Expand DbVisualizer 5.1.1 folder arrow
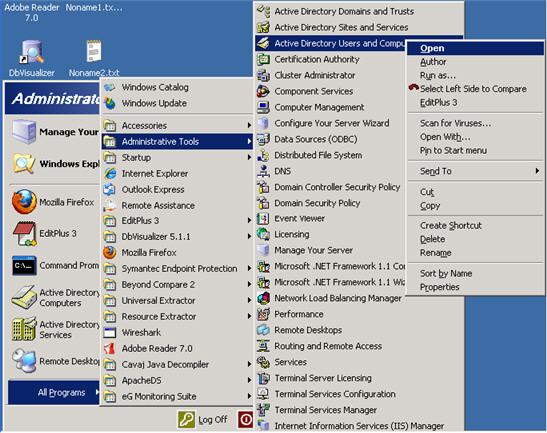The width and height of the screenshot is (547, 433). pos(249,237)
